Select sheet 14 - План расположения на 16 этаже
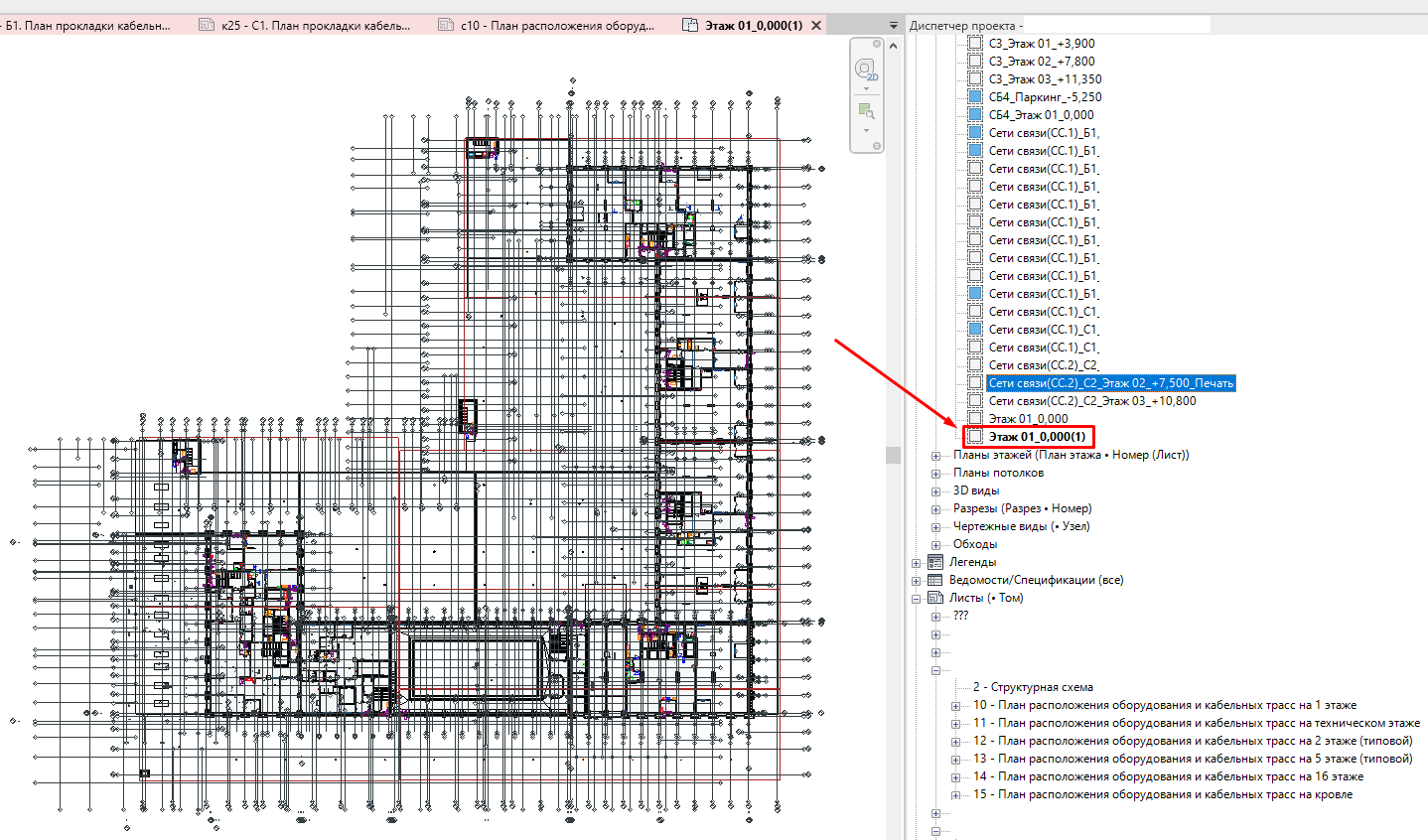The width and height of the screenshot is (1428, 840). [1168, 776]
